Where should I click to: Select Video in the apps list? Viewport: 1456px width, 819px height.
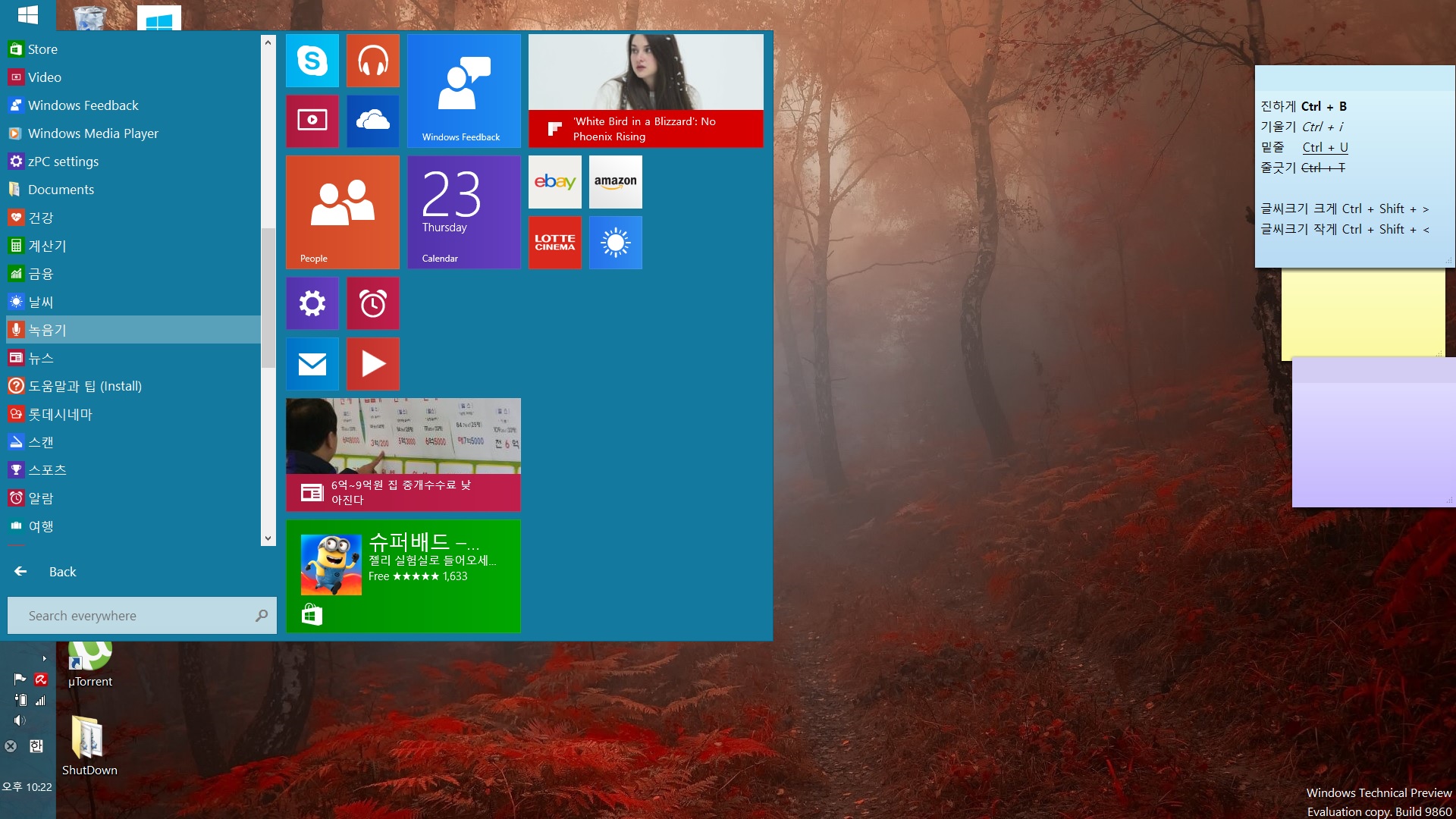pyautogui.click(x=133, y=77)
